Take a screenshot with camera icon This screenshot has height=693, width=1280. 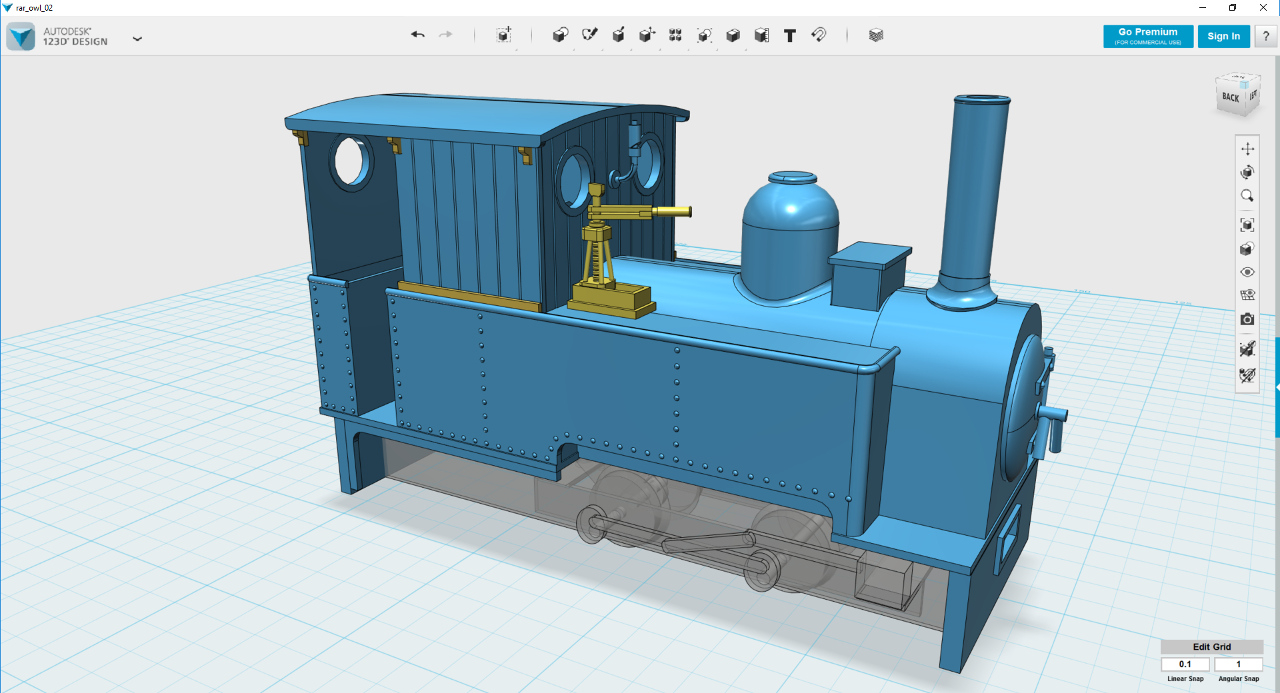(x=1247, y=319)
